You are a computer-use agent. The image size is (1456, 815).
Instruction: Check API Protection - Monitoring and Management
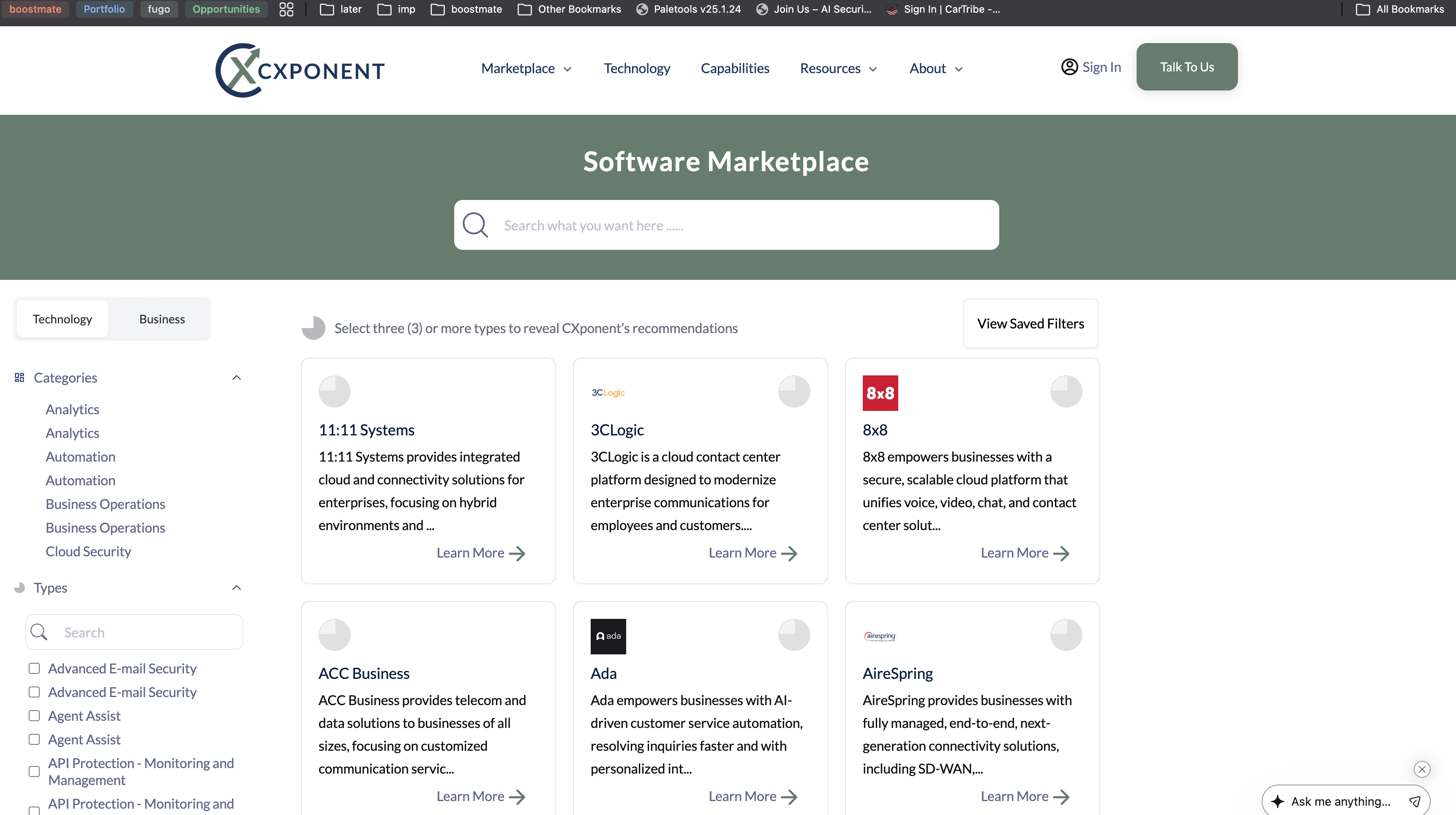coord(35,771)
